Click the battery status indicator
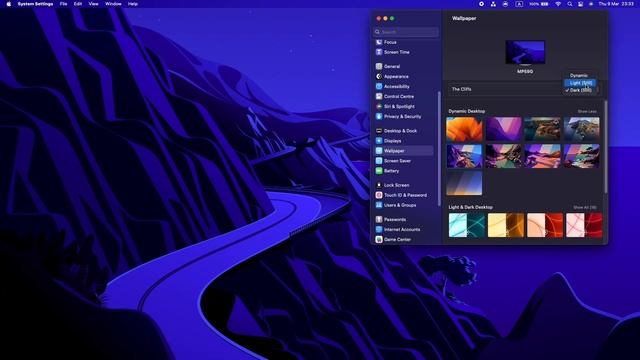This screenshot has width=640, height=360. coord(539,4)
